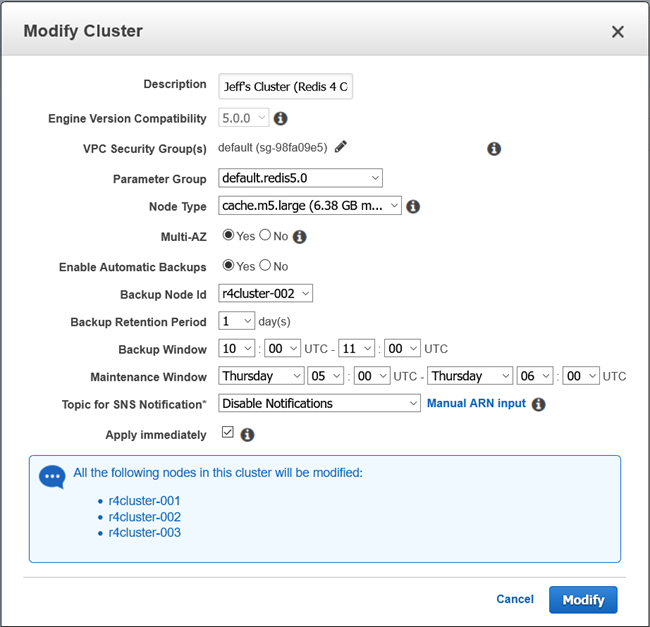
Task: Open the Backup Node Id dropdown
Action: (266, 293)
